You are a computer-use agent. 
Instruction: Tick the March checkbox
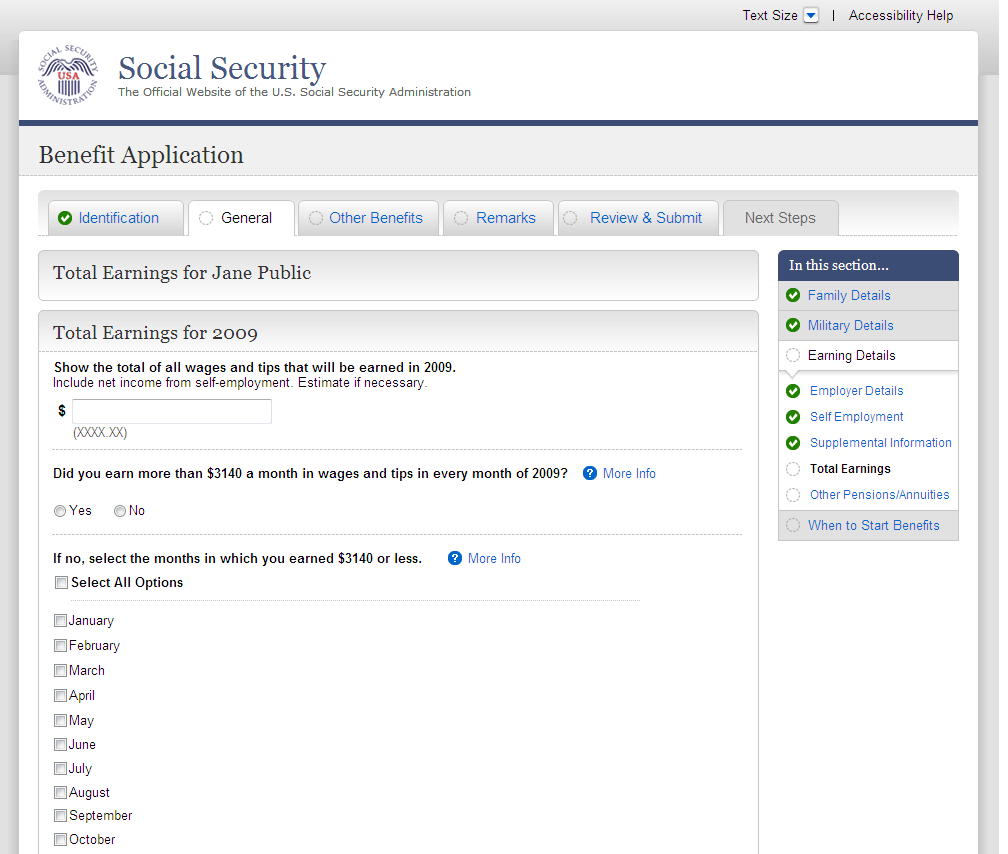(x=61, y=670)
